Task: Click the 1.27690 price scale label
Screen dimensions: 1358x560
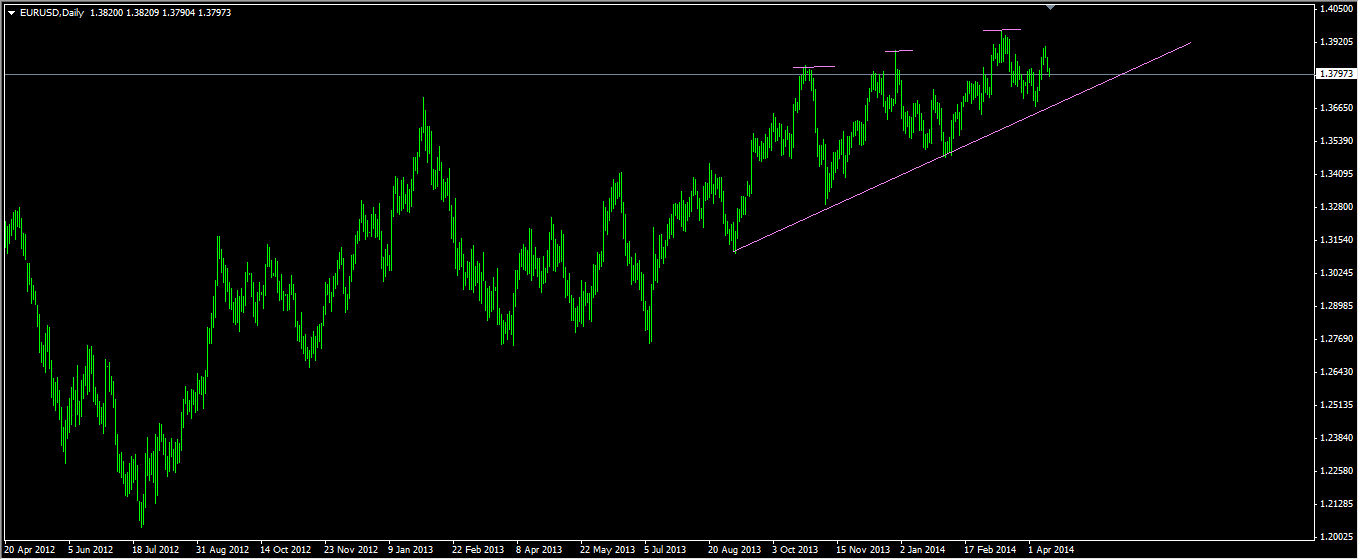Action: (1336, 339)
